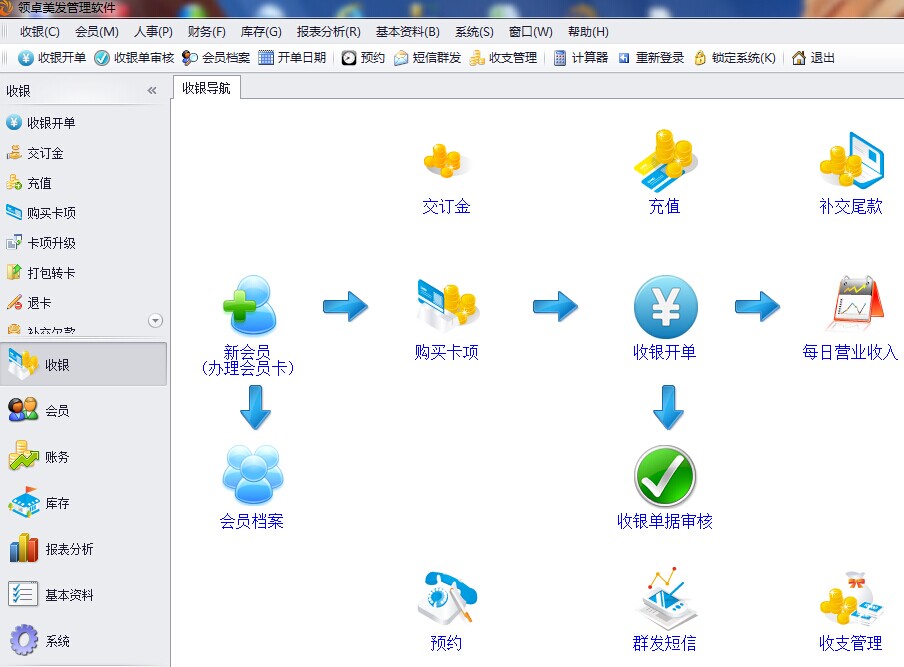Open the 购买卡项 purchase card icon
Viewport: 904px width, 667px height.
[446, 305]
